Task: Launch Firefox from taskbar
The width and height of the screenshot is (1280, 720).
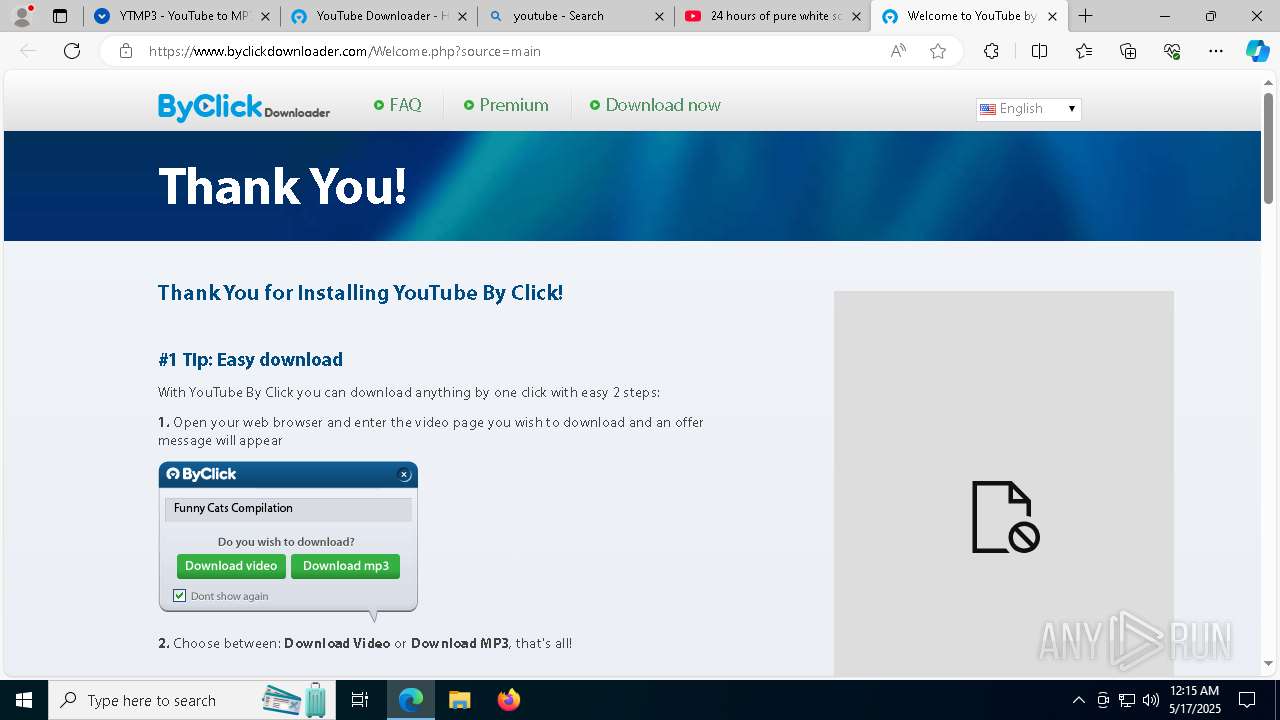Action: [x=508, y=700]
